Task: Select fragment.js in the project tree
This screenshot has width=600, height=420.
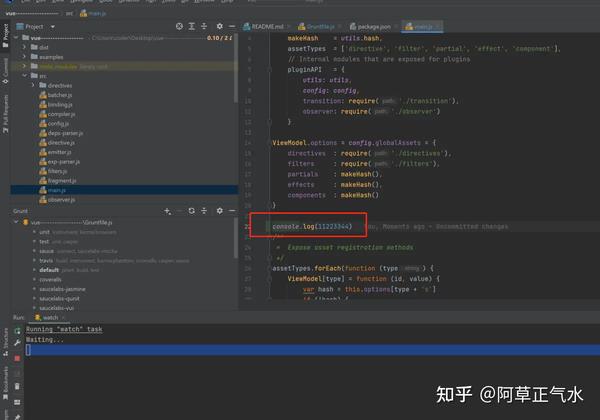Action: [x=57, y=181]
